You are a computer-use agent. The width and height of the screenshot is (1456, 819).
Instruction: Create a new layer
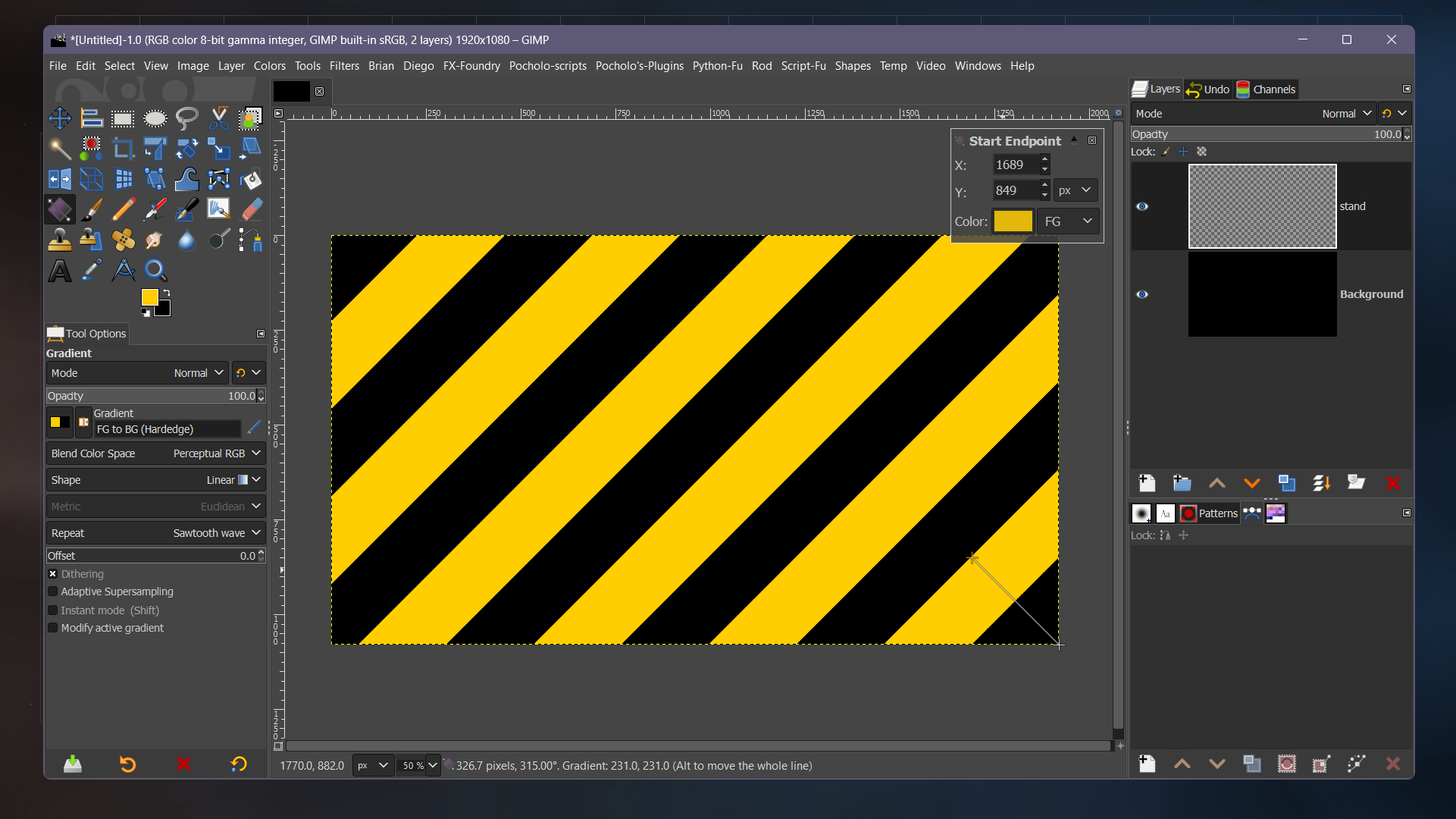[1147, 483]
